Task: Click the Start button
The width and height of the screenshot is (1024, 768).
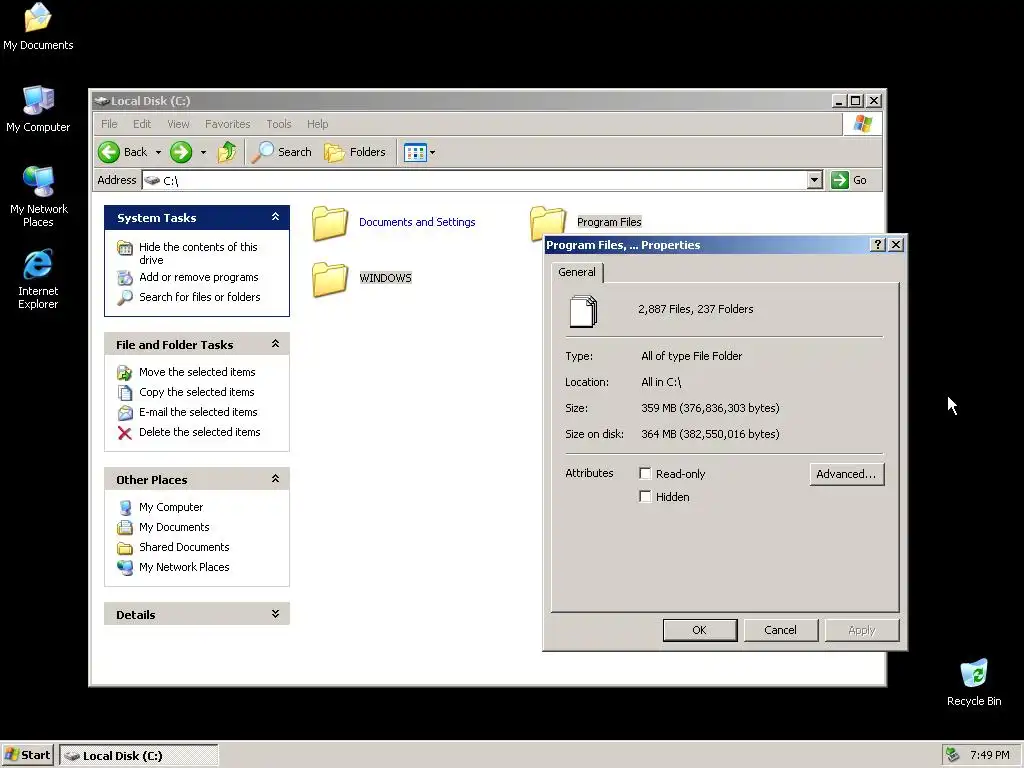Action: (27, 755)
